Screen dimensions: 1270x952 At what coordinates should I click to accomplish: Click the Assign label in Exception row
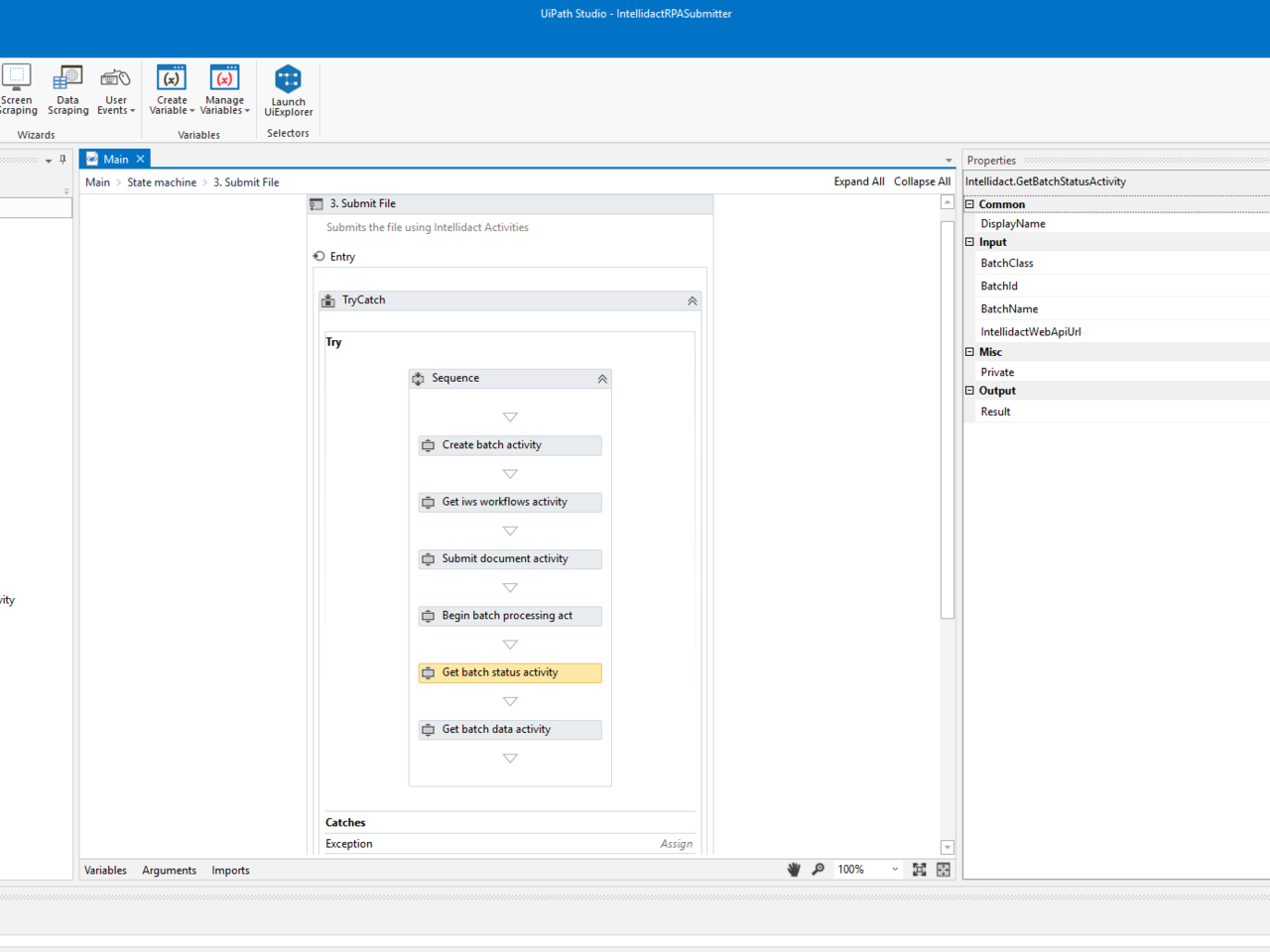click(x=677, y=844)
